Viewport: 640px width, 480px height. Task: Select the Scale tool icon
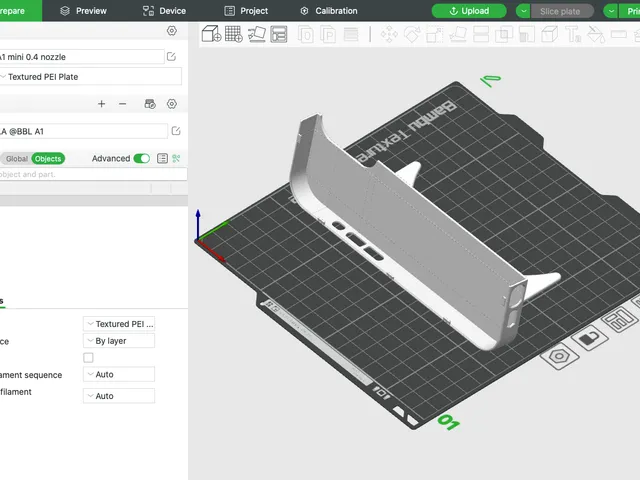435,34
